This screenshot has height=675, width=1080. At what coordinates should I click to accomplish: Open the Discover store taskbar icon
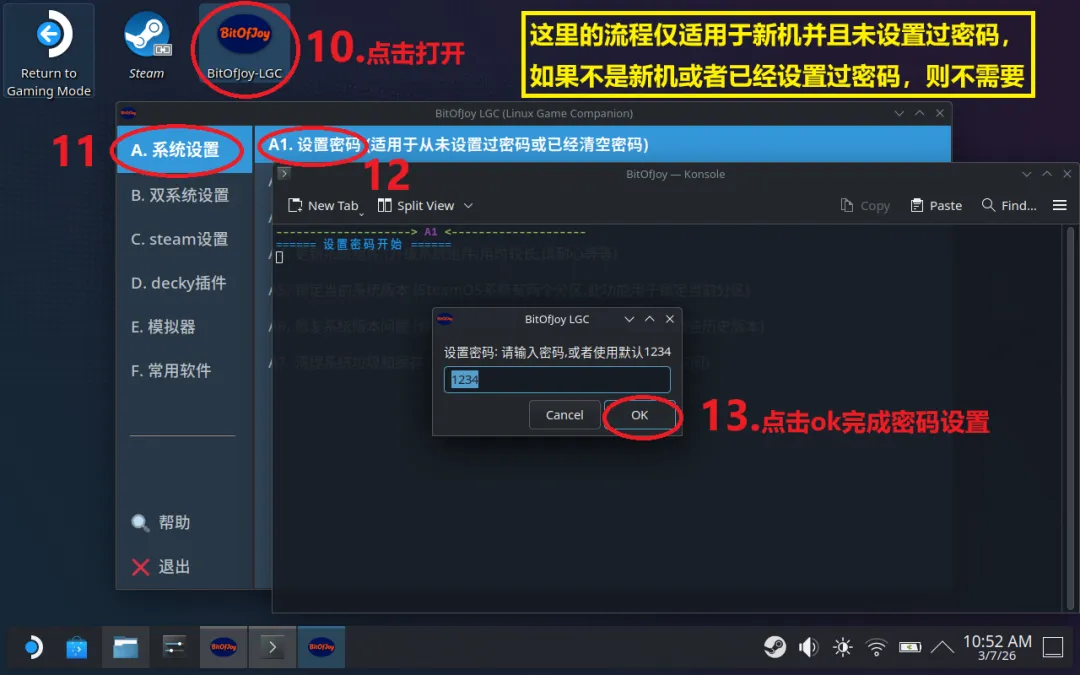(76, 647)
